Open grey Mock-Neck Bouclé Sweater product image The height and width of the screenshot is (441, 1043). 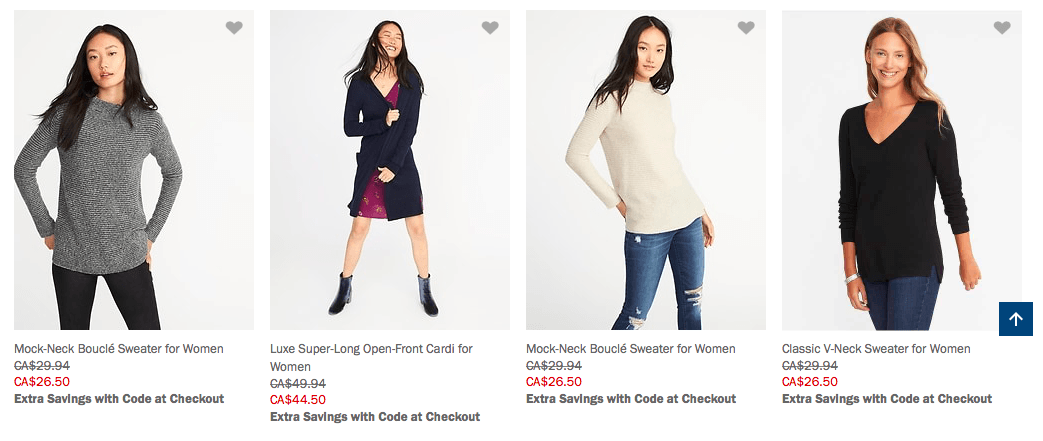134,170
